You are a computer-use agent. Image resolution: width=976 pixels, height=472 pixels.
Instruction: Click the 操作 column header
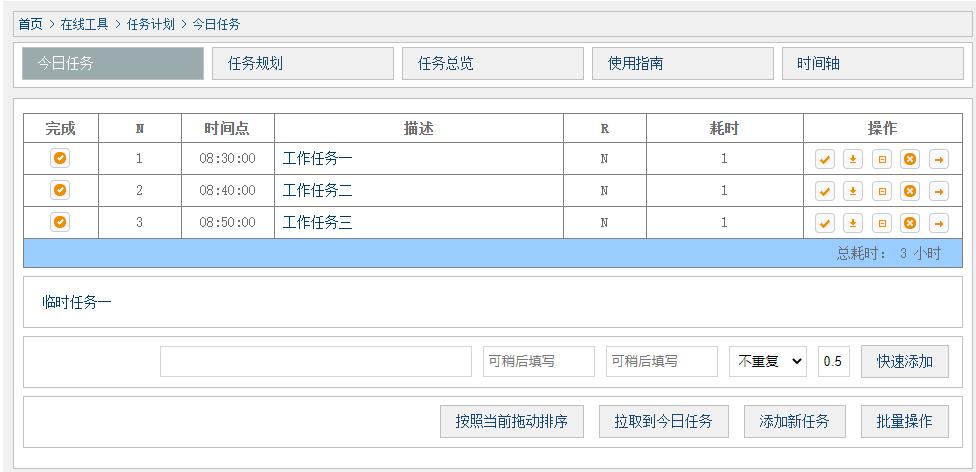click(x=883, y=128)
